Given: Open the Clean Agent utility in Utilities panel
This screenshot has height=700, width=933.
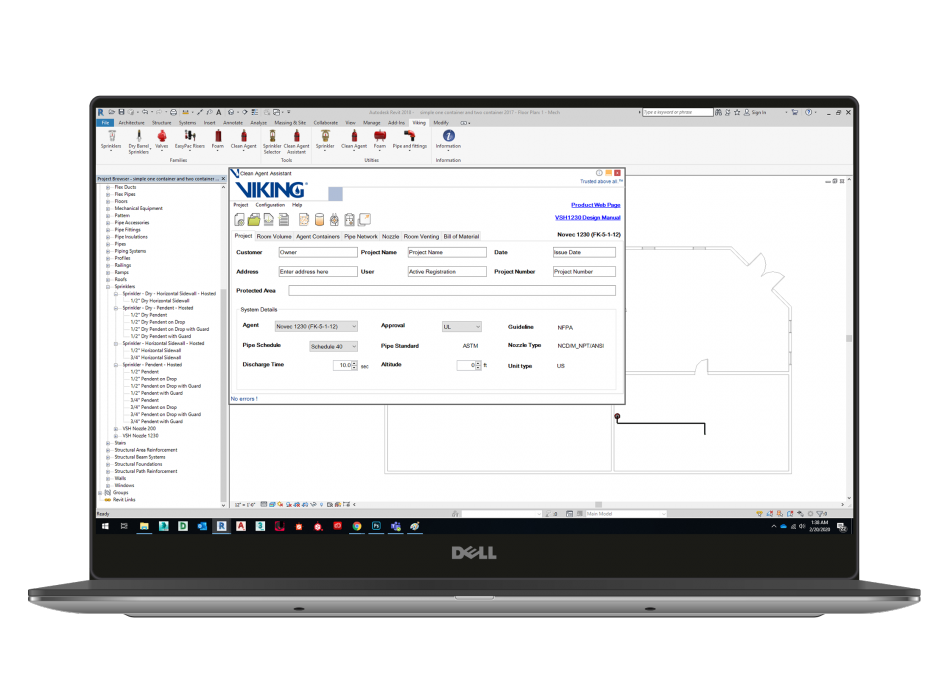Looking at the screenshot, I should click(x=354, y=139).
